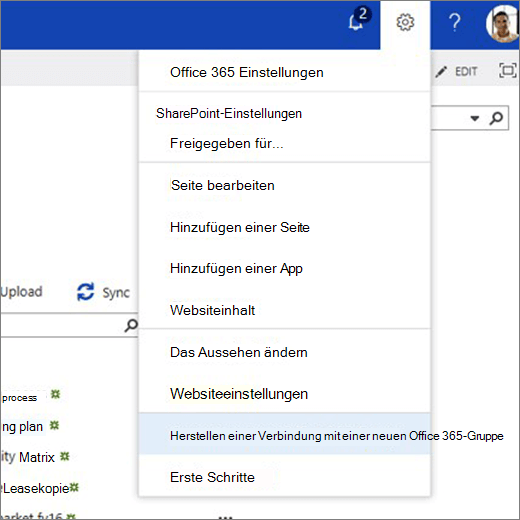Select Hinzufügen einer Seite
This screenshot has width=520, height=520.
click(x=240, y=228)
